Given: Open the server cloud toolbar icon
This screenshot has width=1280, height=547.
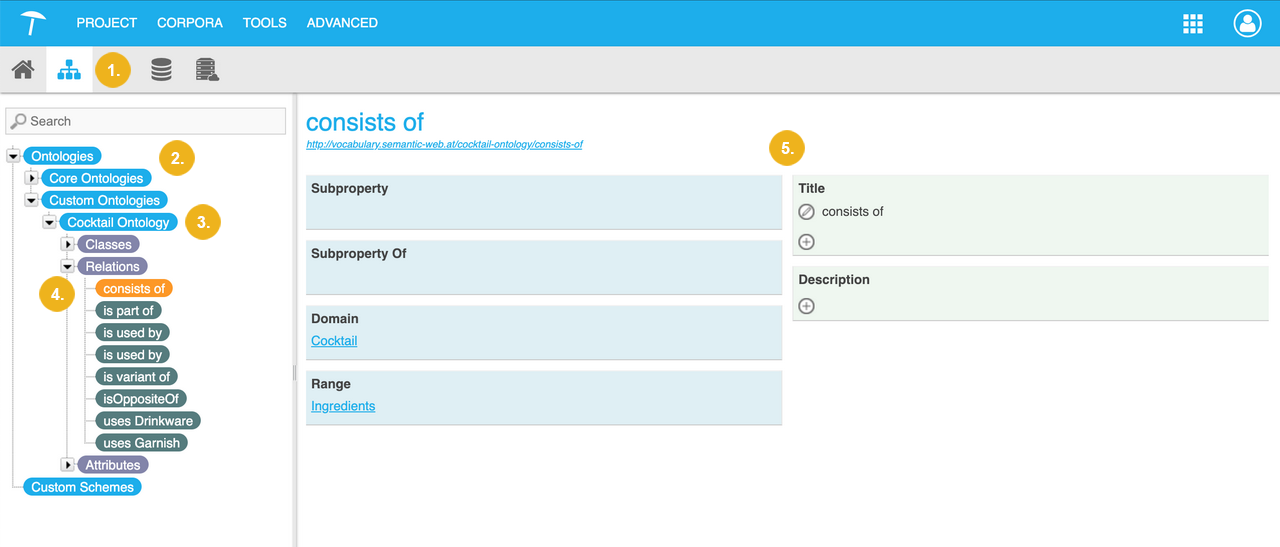Looking at the screenshot, I should coord(207,70).
